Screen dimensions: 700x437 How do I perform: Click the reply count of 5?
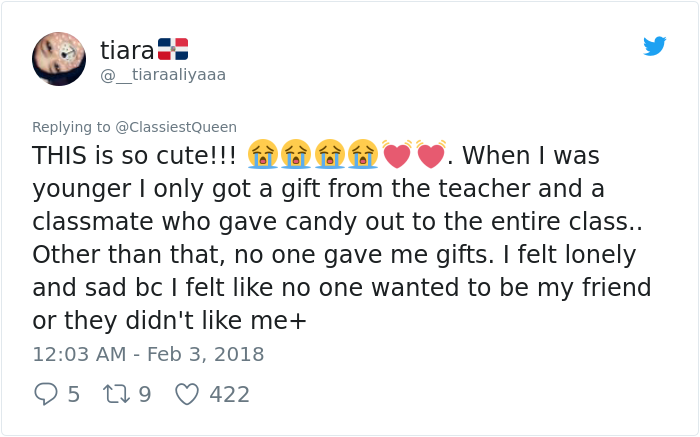74,394
